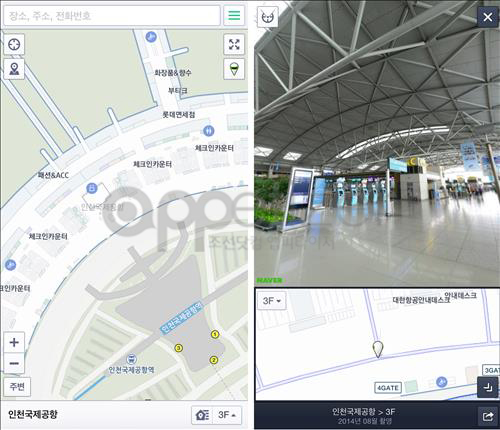Tap the current location crosshair icon
The width and height of the screenshot is (500, 430).
point(14,44)
